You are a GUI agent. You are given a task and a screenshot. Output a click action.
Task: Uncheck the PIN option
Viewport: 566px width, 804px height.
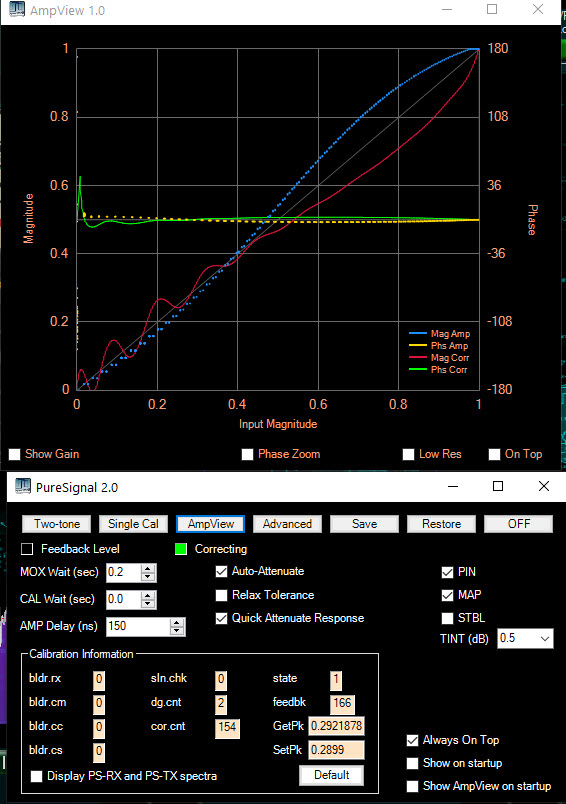click(x=448, y=572)
